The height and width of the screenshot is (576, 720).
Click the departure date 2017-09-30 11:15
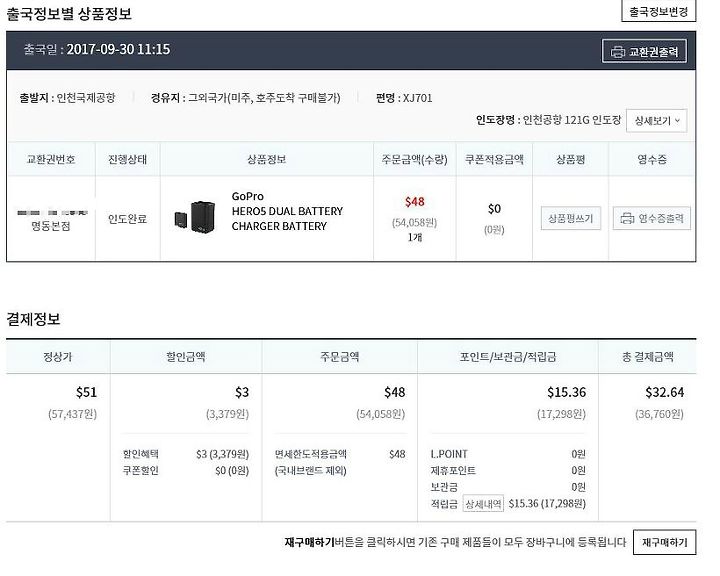click(118, 49)
